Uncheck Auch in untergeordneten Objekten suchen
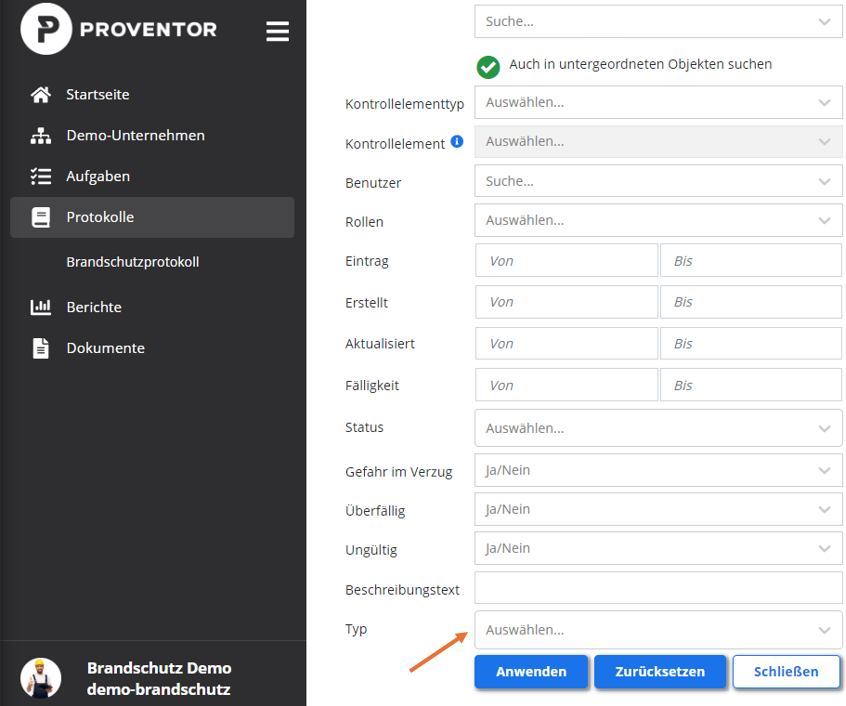 [x=488, y=67]
